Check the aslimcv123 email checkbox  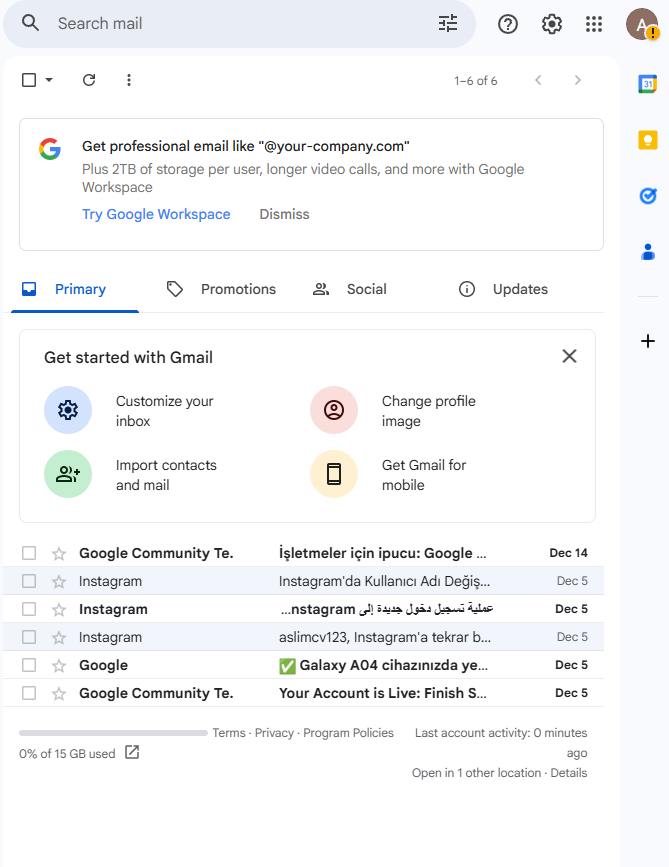29,637
